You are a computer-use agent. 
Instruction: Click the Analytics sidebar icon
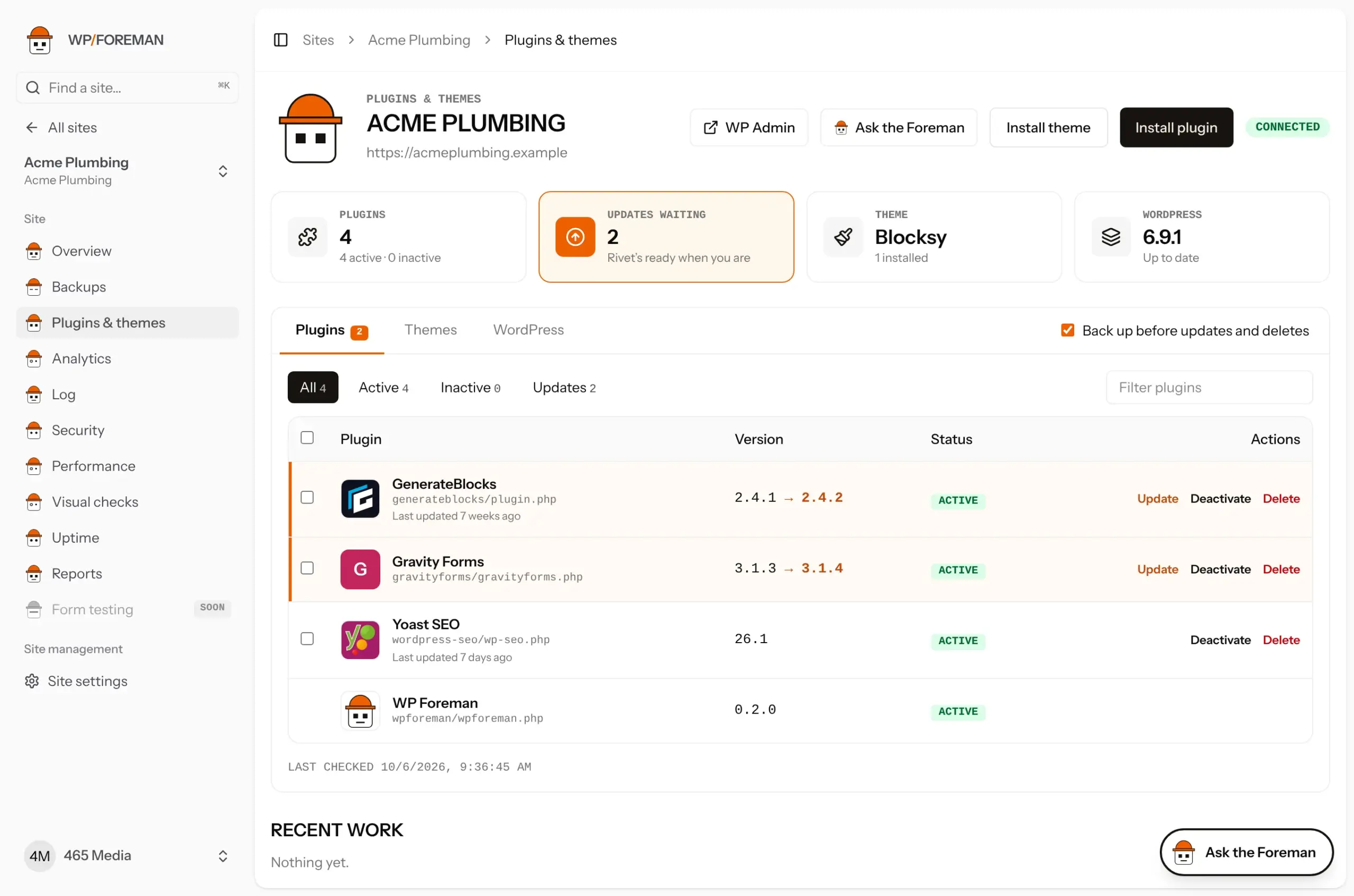coord(34,358)
